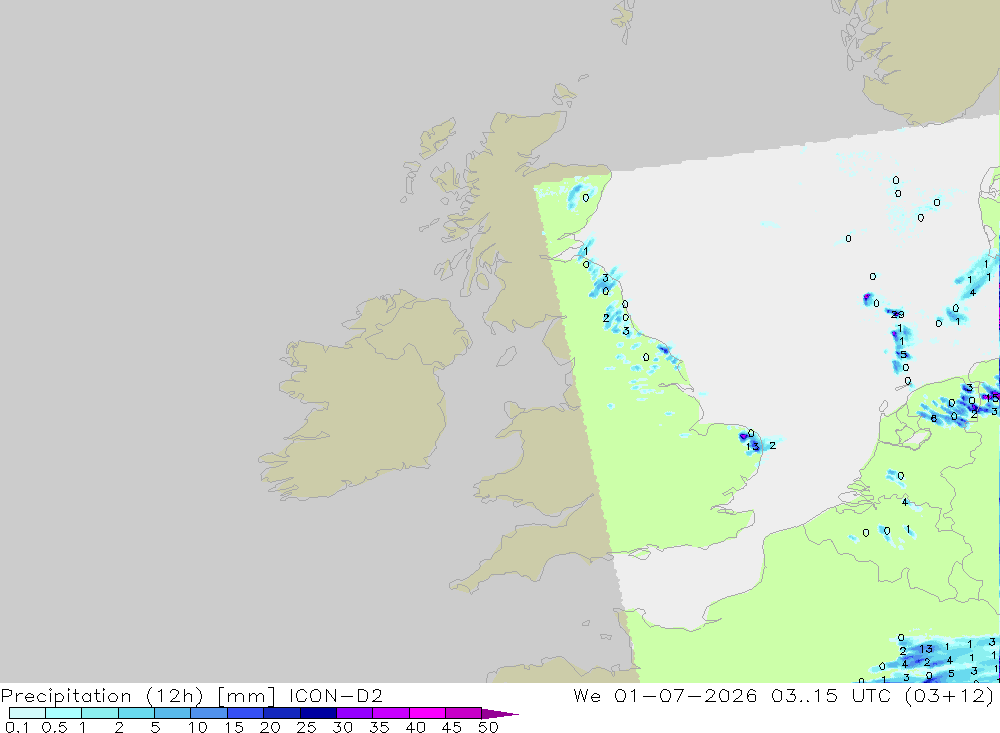Click the date text "01-07-2026"

[686, 695]
